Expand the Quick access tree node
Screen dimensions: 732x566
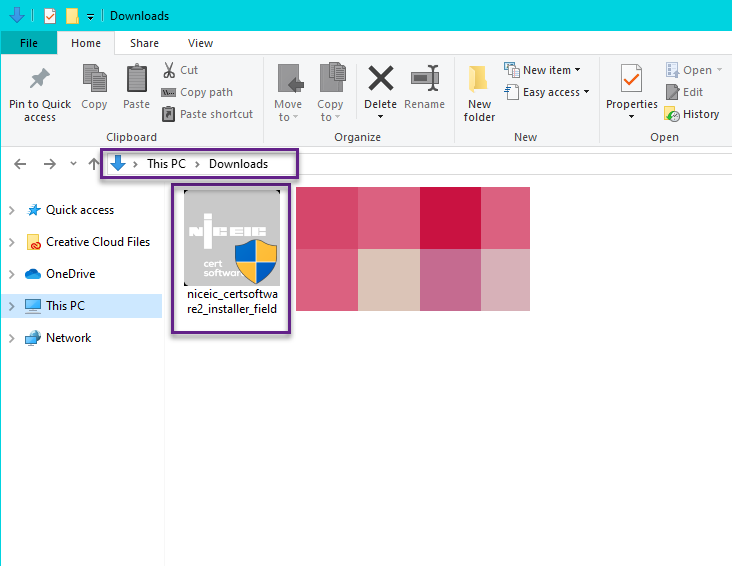coord(11,210)
